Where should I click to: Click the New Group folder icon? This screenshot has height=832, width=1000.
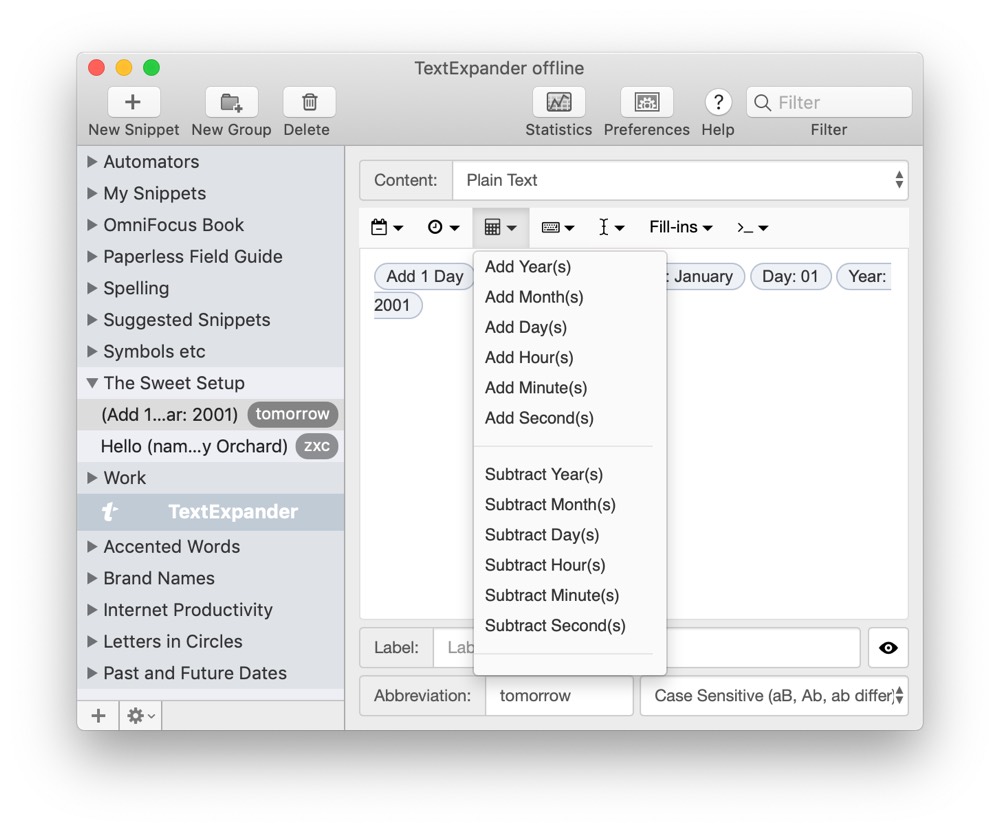[232, 102]
